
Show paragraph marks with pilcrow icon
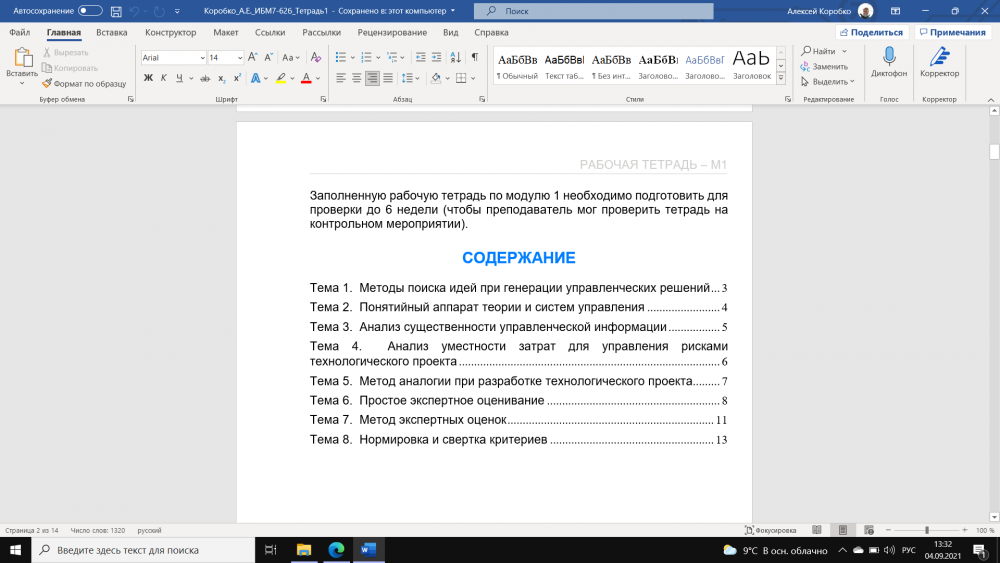[474, 57]
